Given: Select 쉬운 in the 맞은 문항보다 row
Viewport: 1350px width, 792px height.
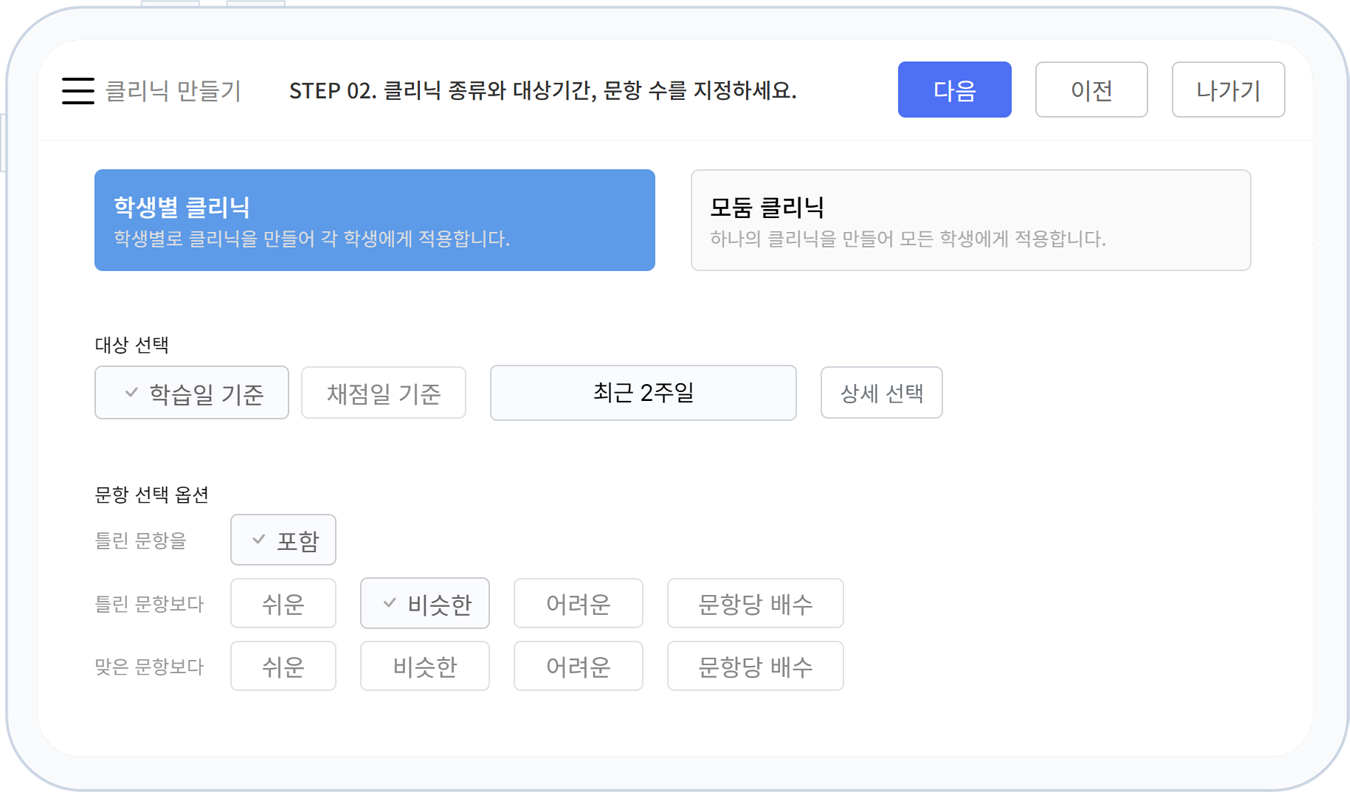Looking at the screenshot, I should (x=283, y=666).
